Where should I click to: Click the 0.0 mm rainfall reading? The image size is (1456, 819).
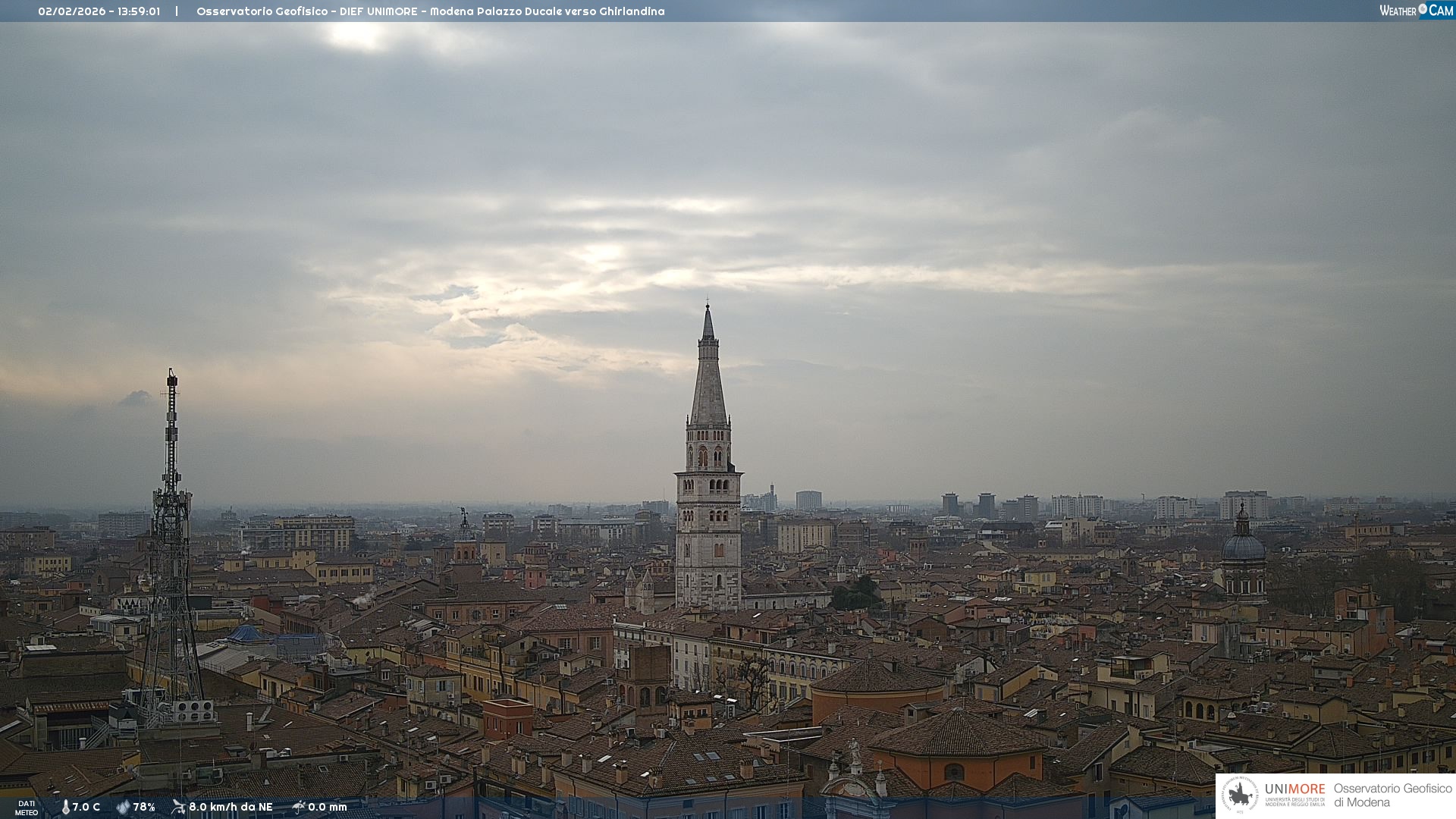coord(328,807)
